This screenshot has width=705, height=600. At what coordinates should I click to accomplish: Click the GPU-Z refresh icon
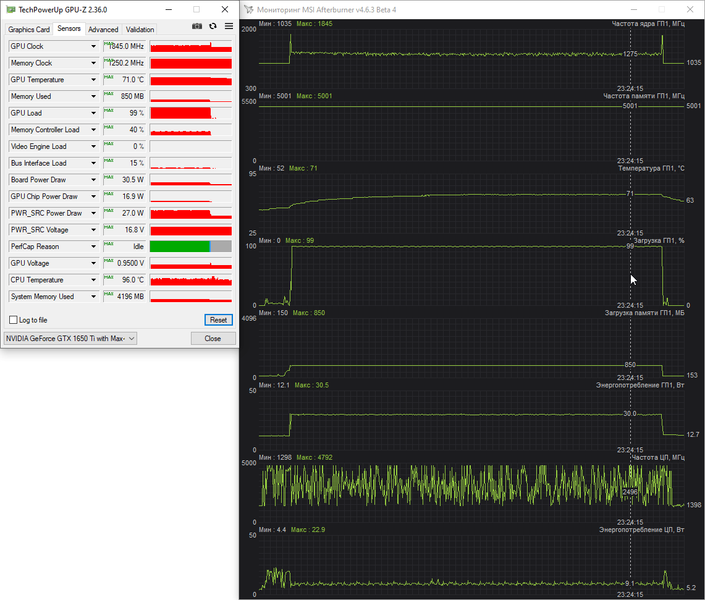213,26
